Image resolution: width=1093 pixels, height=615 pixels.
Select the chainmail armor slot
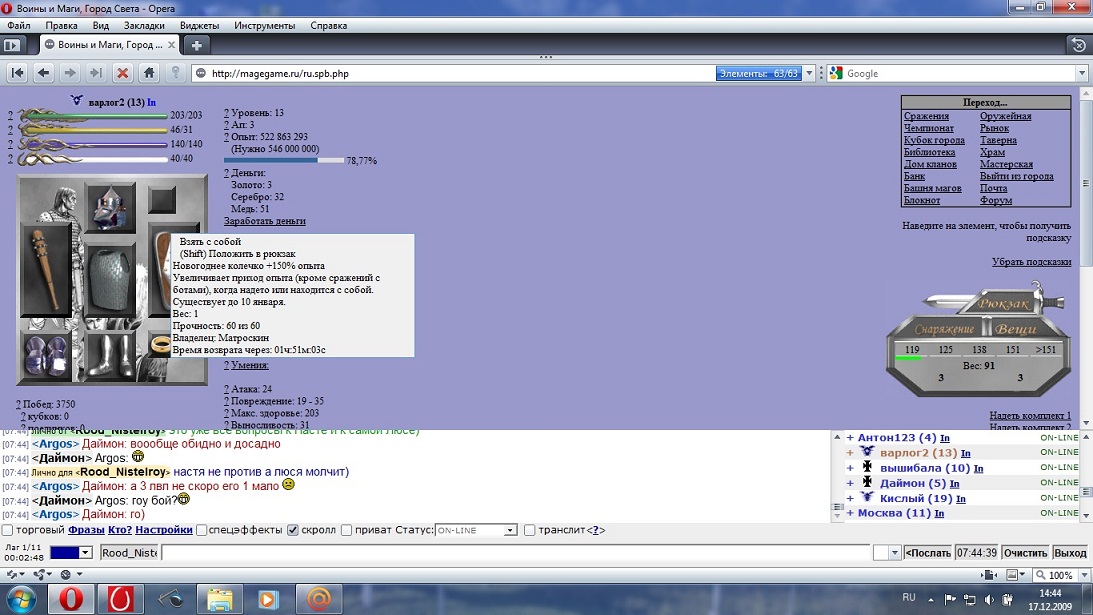(x=110, y=280)
